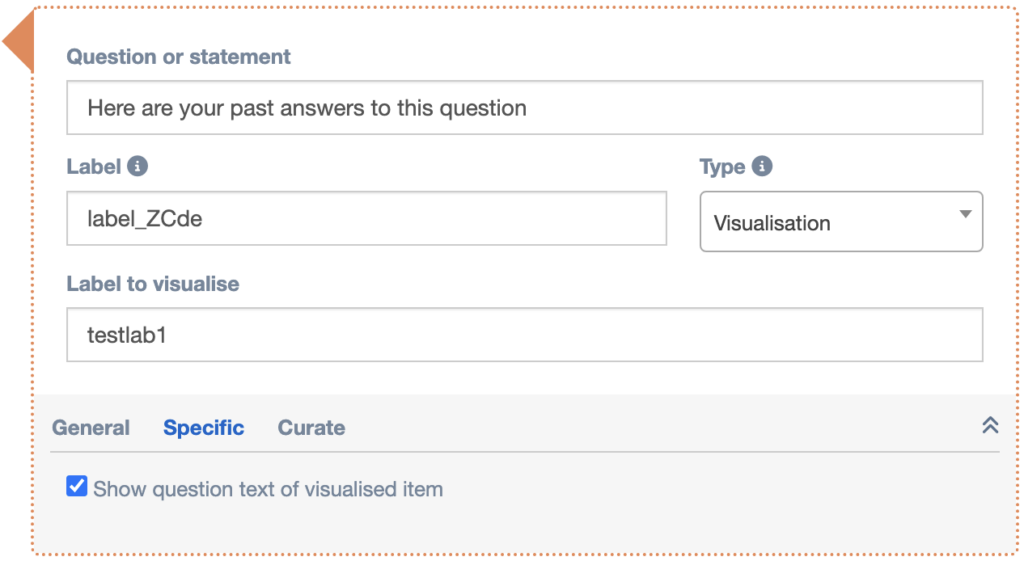Click the 'Type' field heading text
This screenshot has height=561, width=1024.
[x=722, y=167]
